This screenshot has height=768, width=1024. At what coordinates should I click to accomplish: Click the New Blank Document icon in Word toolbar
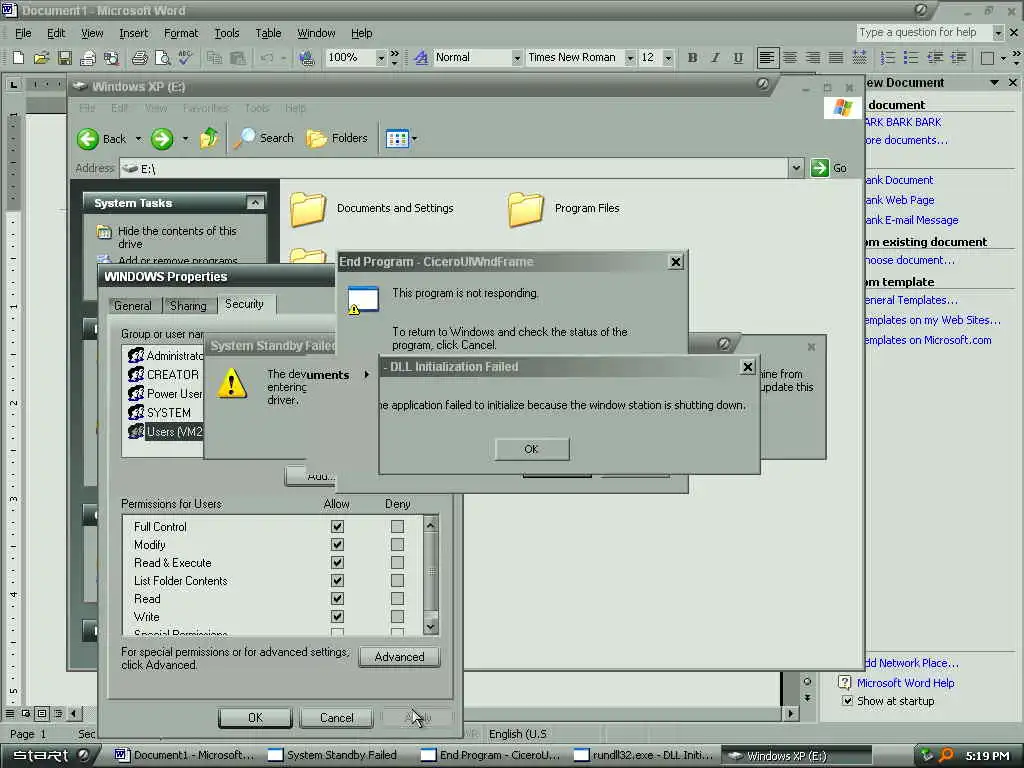(x=18, y=58)
